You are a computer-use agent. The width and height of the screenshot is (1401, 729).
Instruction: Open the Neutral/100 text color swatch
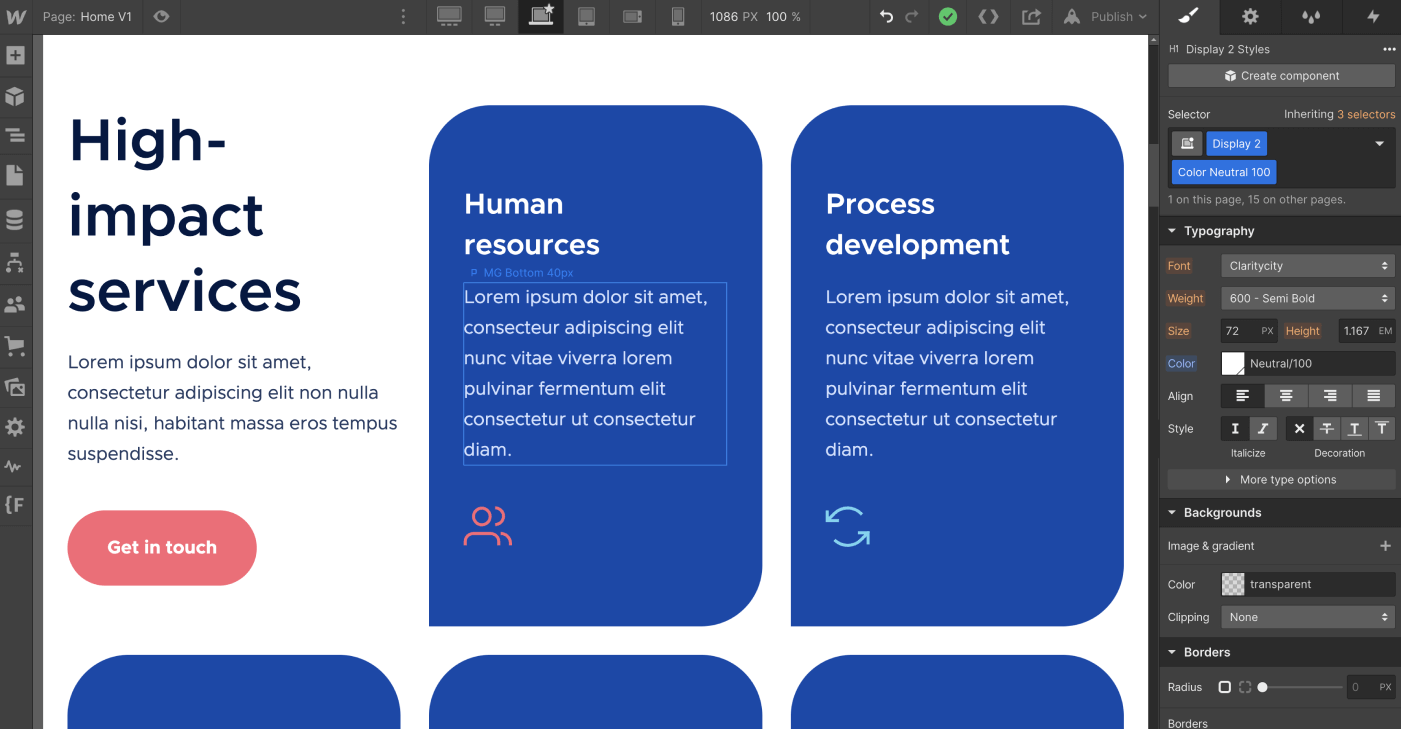click(1233, 363)
